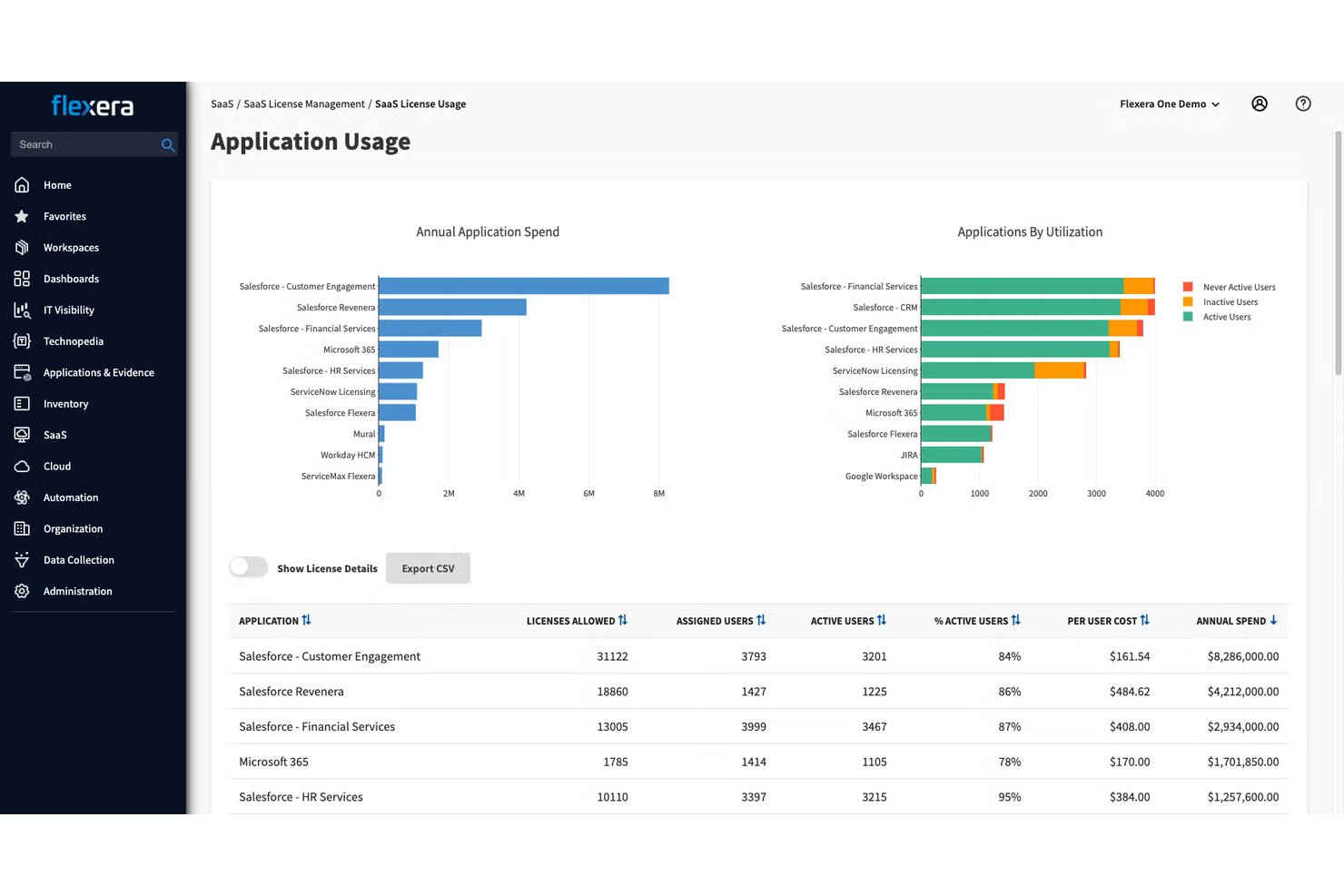Click the 13005 licenses allowed cell

tap(612, 726)
